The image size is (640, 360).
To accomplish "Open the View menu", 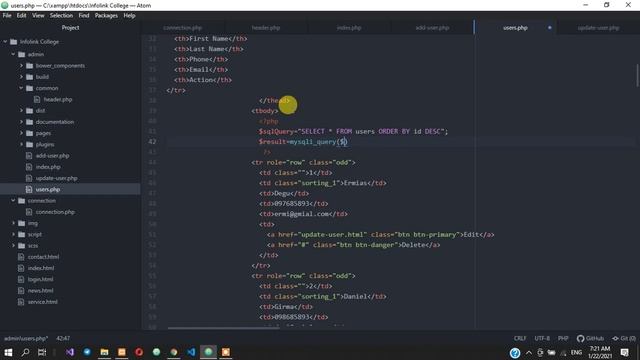I will [x=38, y=16].
